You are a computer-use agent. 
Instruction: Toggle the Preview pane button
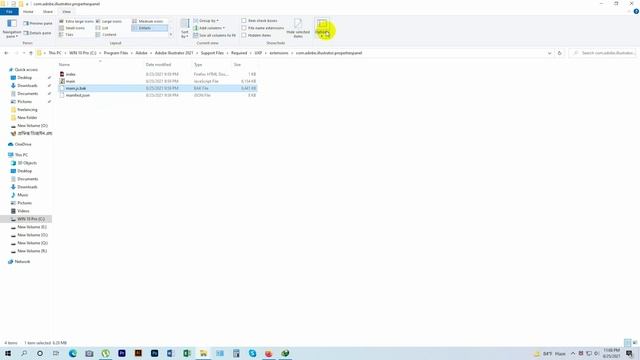click(38, 24)
